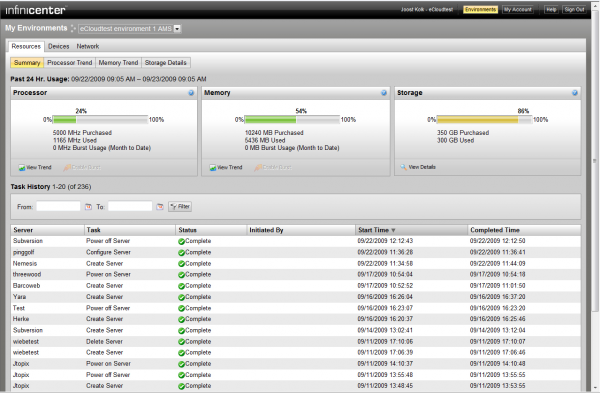Select the Summary sub-tab
This screenshot has height=393, width=600.
pyautogui.click(x=27, y=63)
